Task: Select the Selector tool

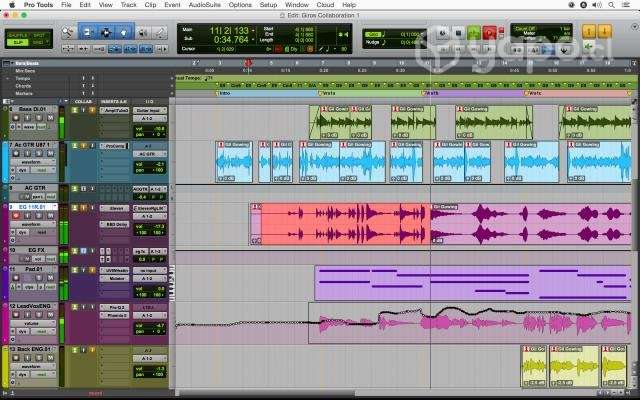Action: (x=106, y=32)
